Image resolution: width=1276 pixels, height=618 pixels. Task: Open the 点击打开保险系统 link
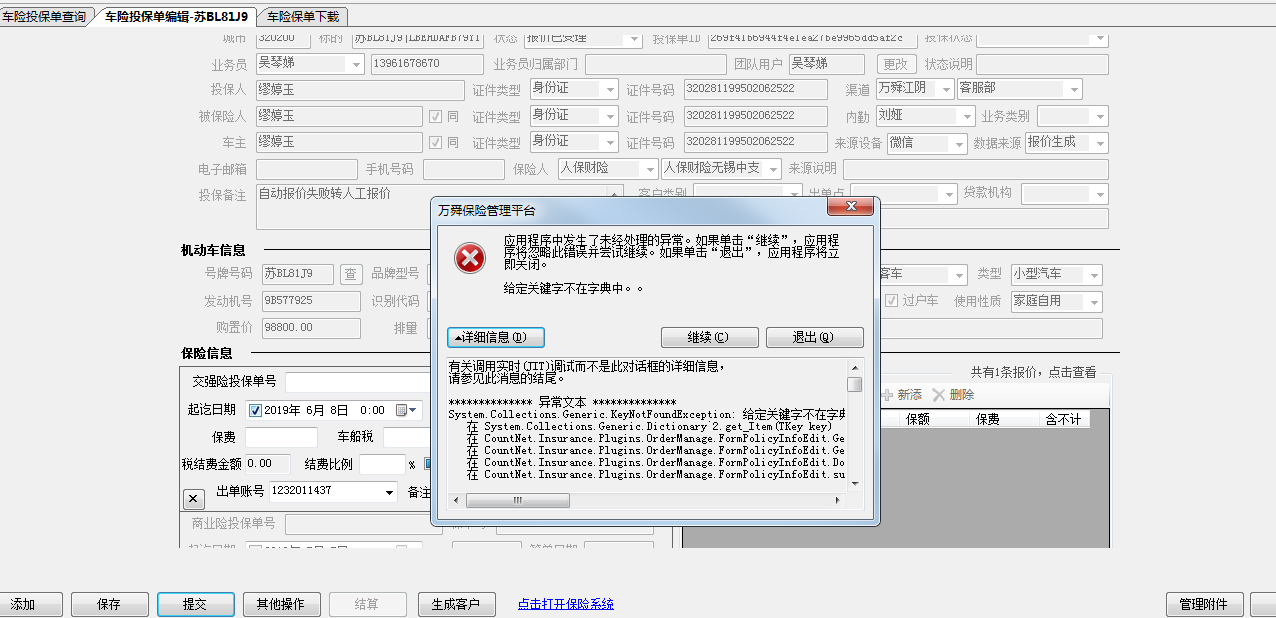pos(566,604)
